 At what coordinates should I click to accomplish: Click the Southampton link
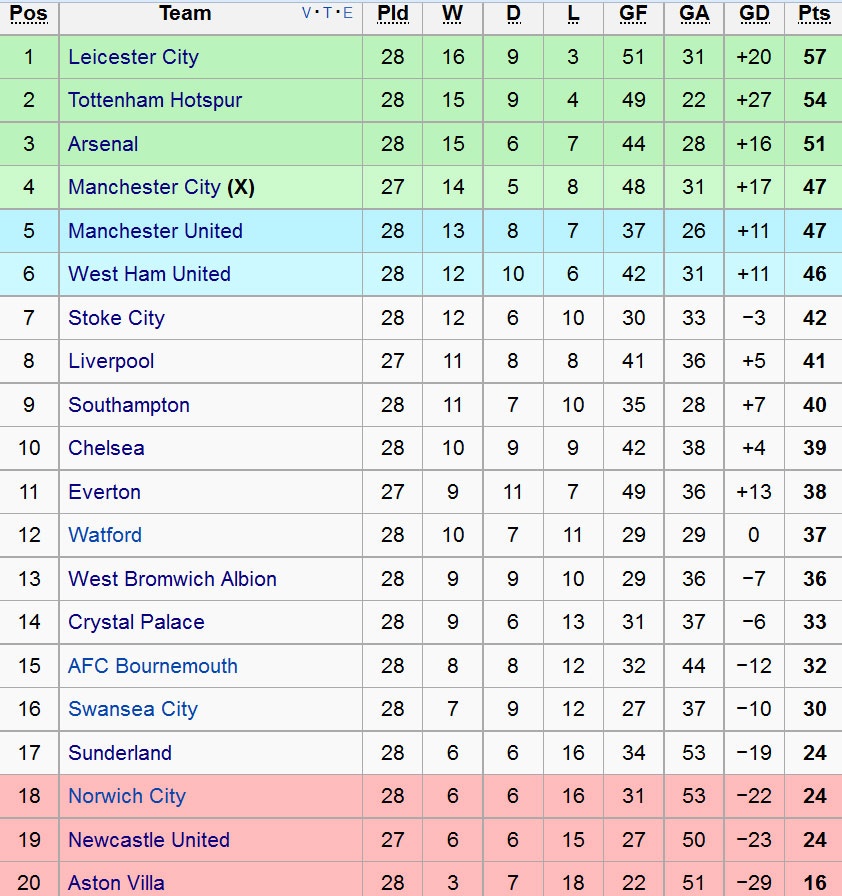click(129, 405)
